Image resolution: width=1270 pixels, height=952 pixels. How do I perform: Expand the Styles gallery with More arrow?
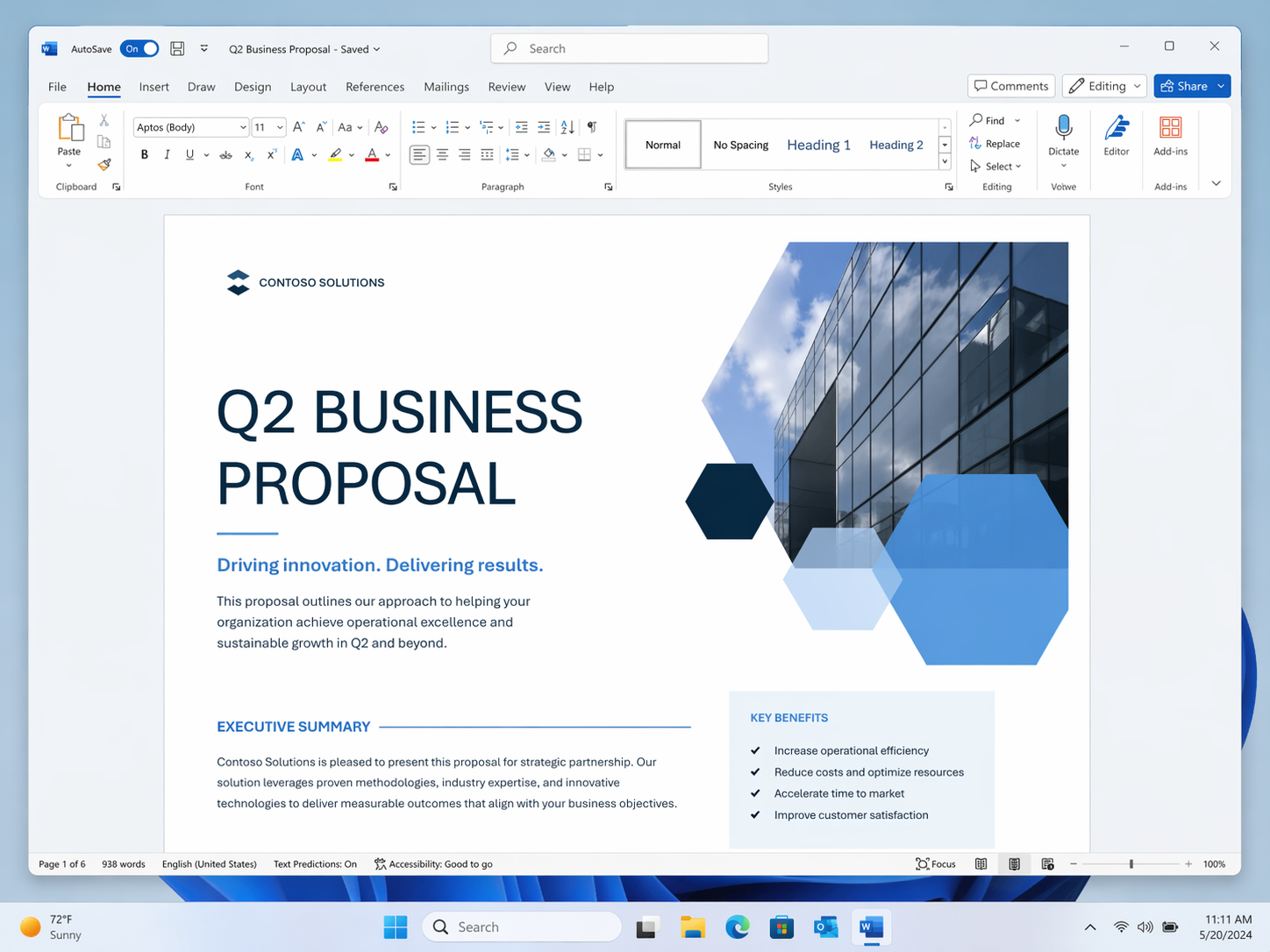tap(945, 161)
